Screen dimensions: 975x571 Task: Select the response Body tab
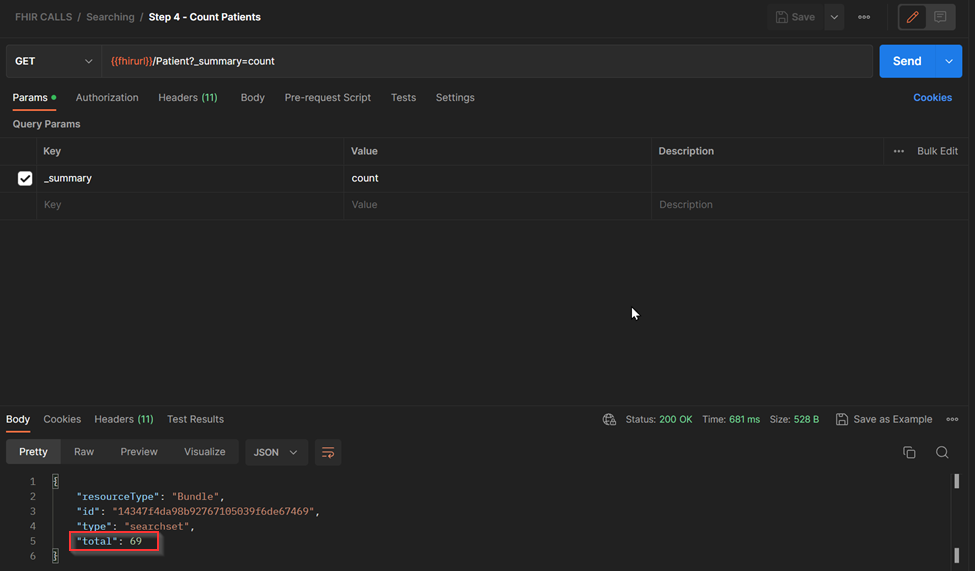(x=18, y=419)
